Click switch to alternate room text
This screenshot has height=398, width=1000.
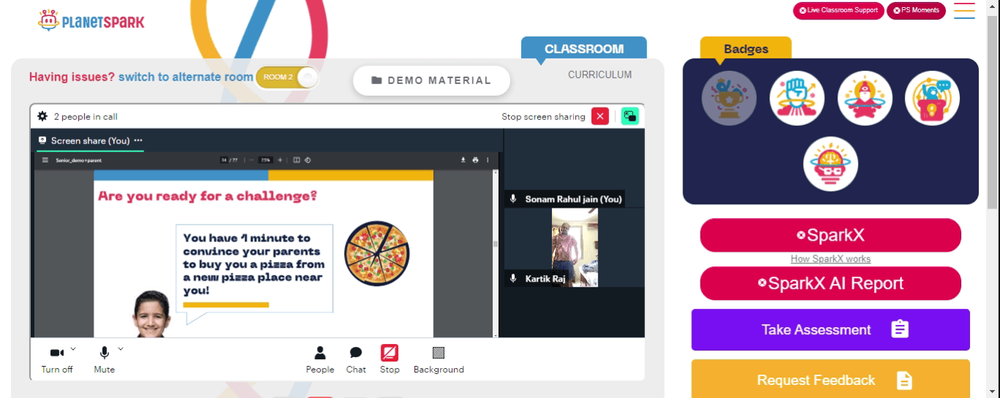click(x=186, y=77)
